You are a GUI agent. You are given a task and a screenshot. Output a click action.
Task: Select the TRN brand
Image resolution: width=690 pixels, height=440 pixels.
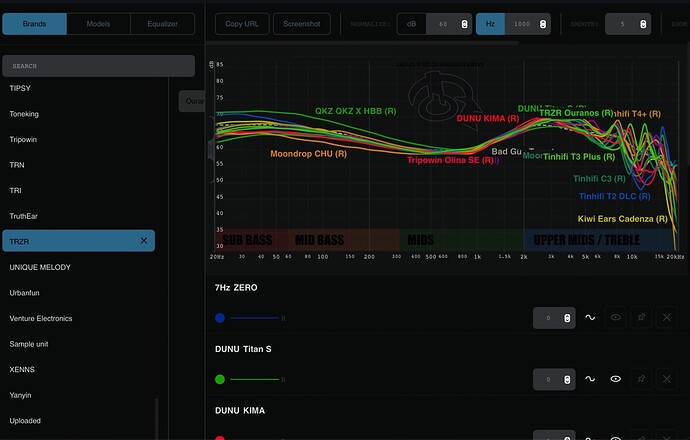(x=17, y=165)
